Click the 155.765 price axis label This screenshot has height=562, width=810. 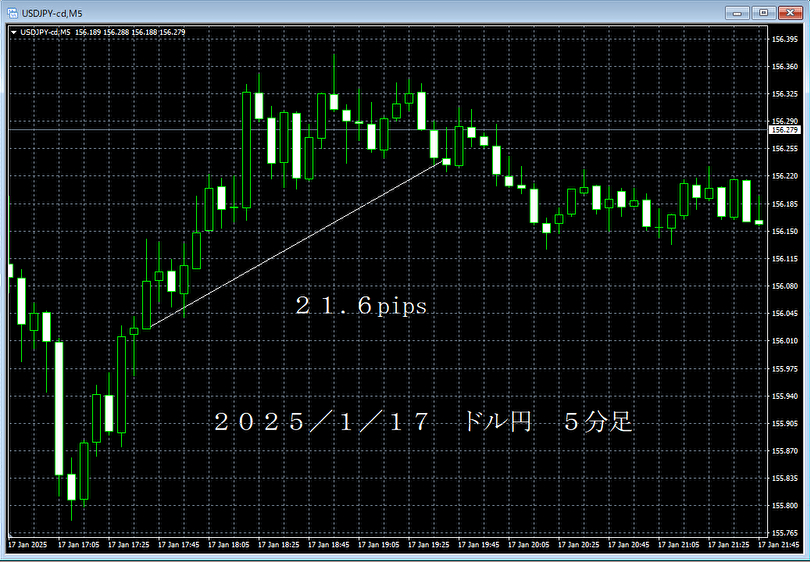(x=785, y=533)
